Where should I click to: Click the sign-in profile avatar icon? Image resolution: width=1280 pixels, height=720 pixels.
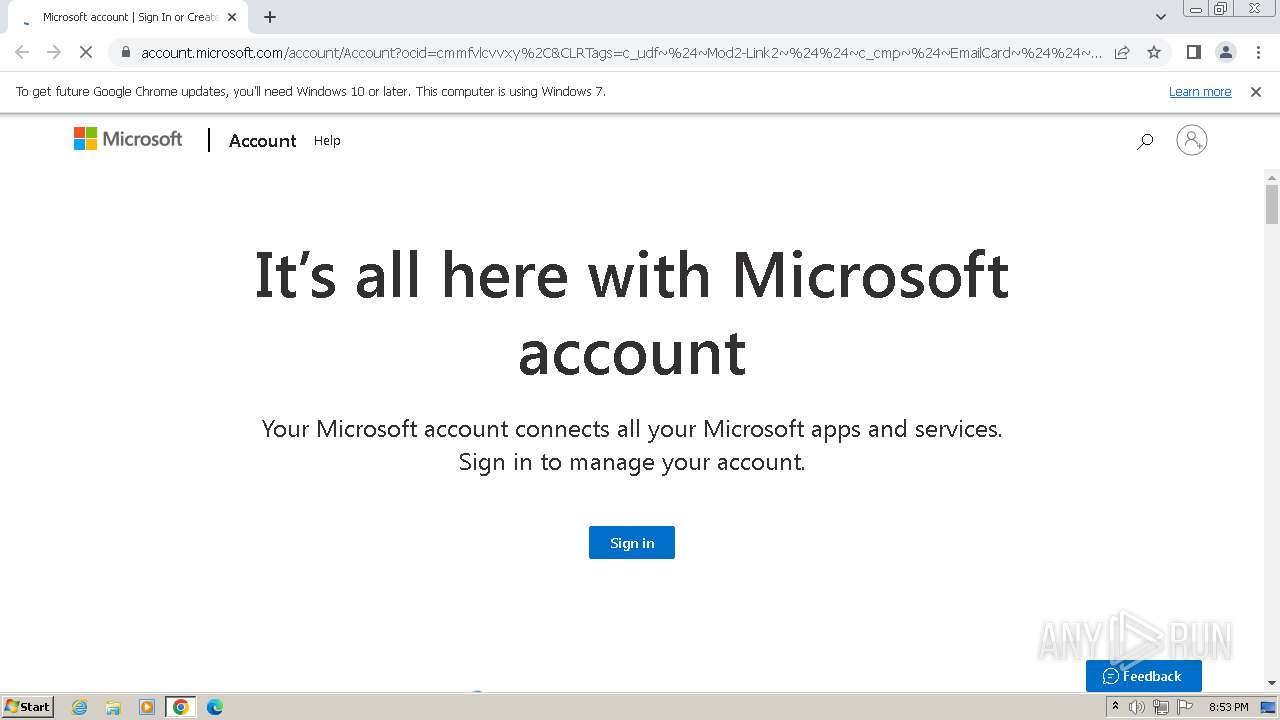pos(1192,140)
